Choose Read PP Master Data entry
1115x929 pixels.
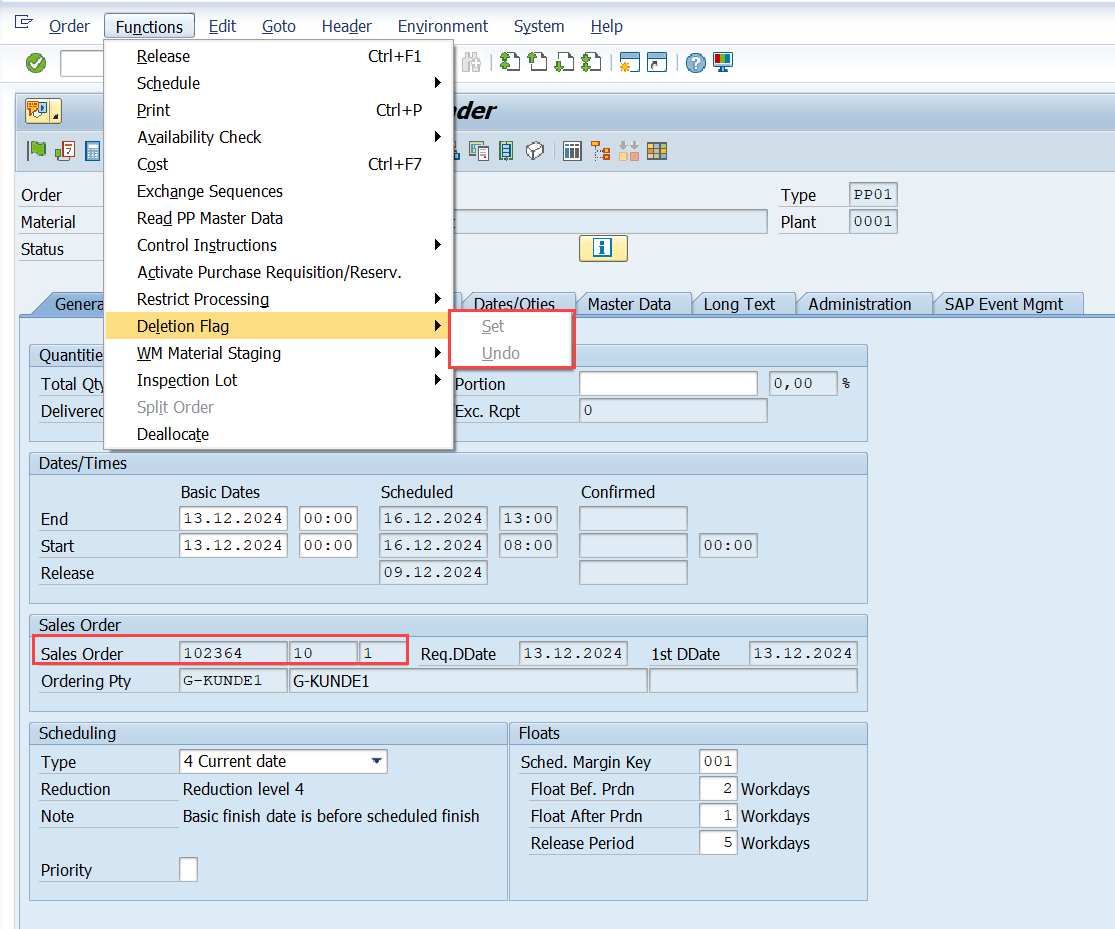[x=279, y=218]
